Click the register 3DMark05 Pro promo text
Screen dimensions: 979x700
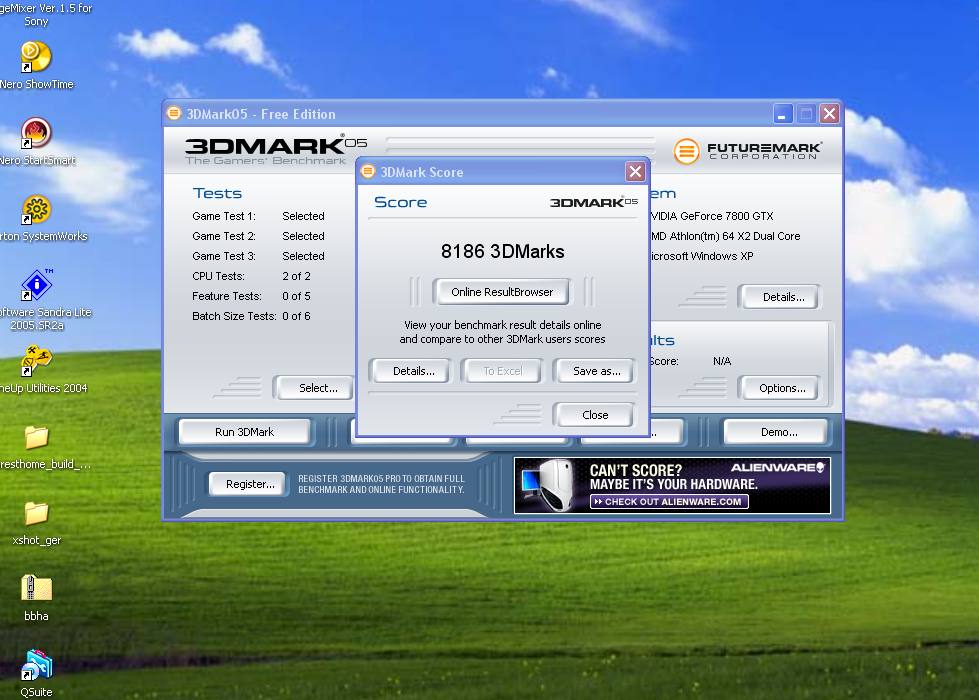(x=381, y=484)
